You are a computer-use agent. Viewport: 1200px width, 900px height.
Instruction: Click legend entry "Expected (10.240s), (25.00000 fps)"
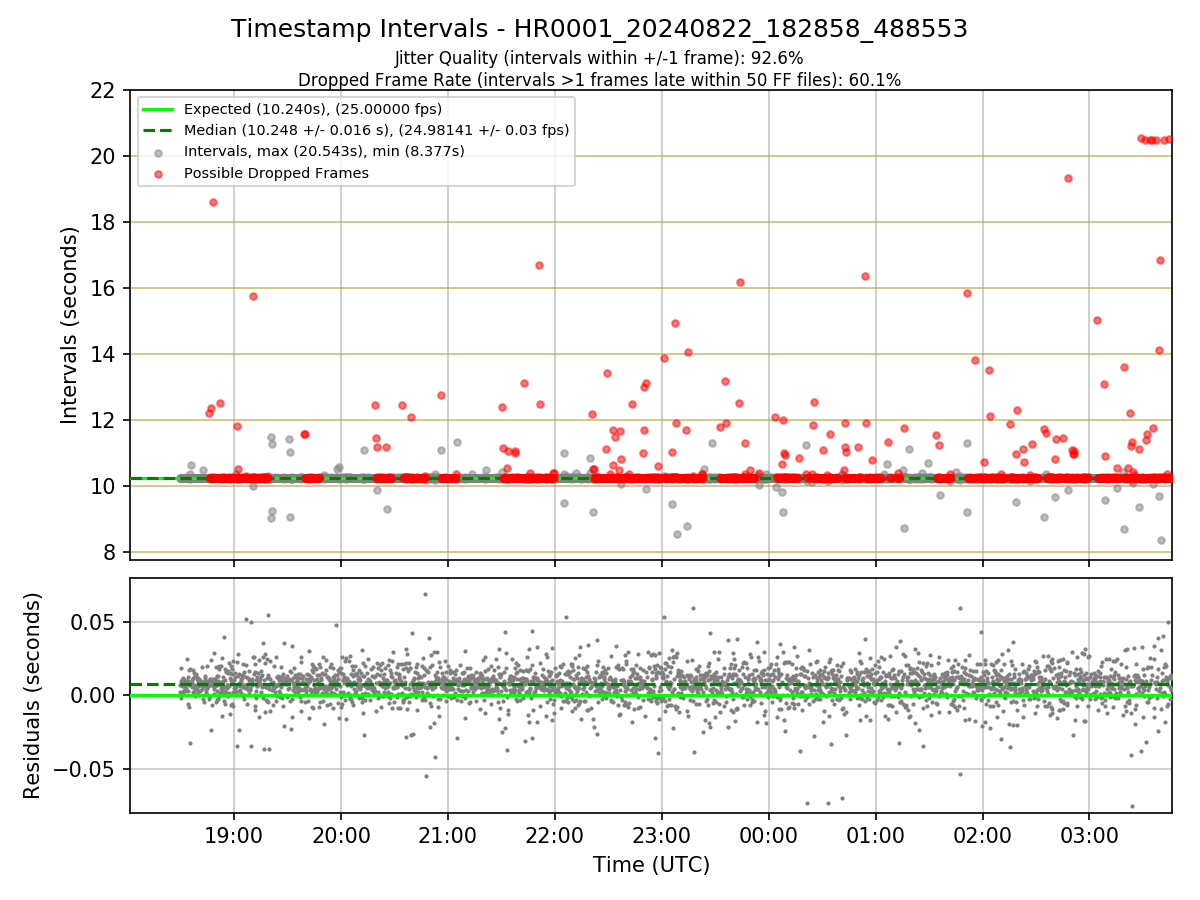tap(313, 109)
